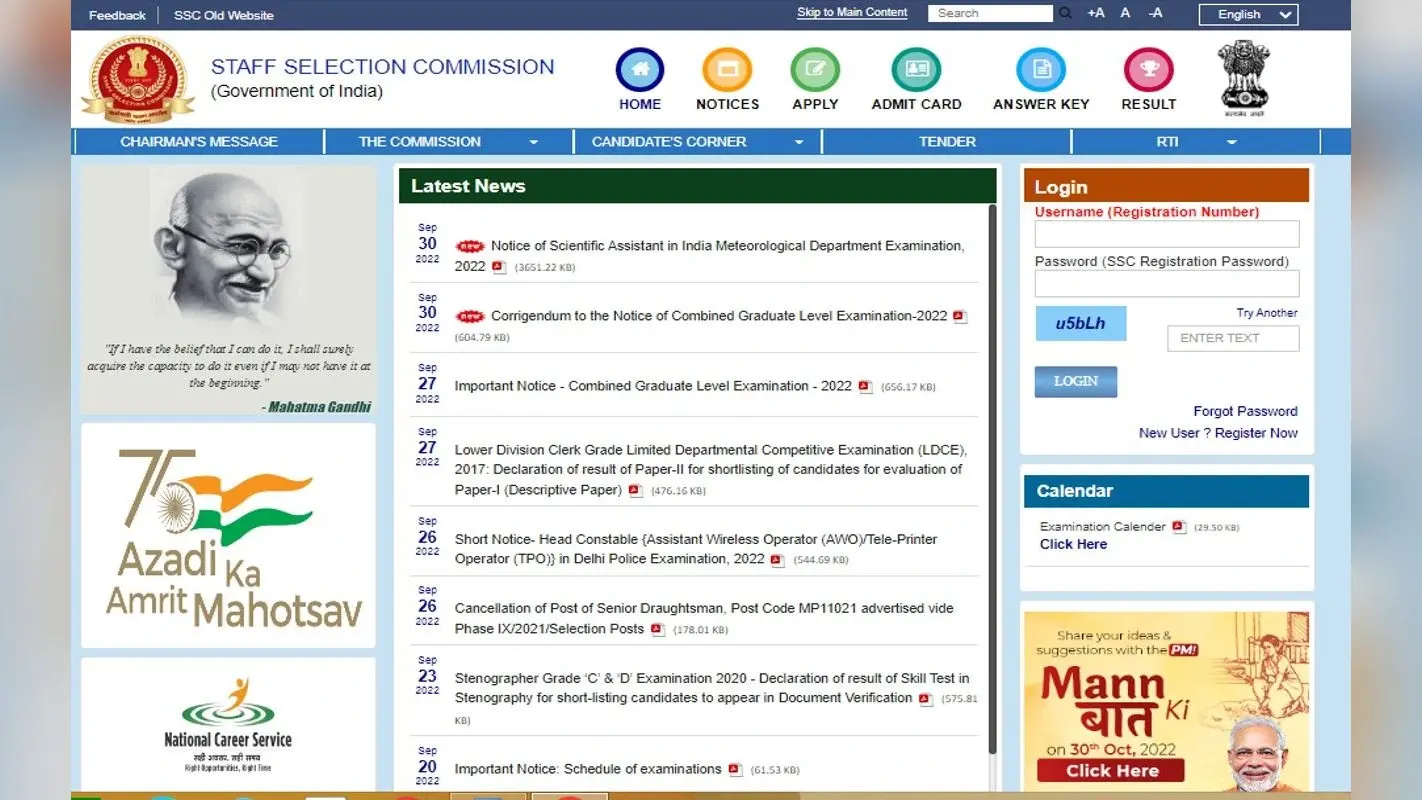
Task: Open the HOME circular icon
Action: point(640,71)
